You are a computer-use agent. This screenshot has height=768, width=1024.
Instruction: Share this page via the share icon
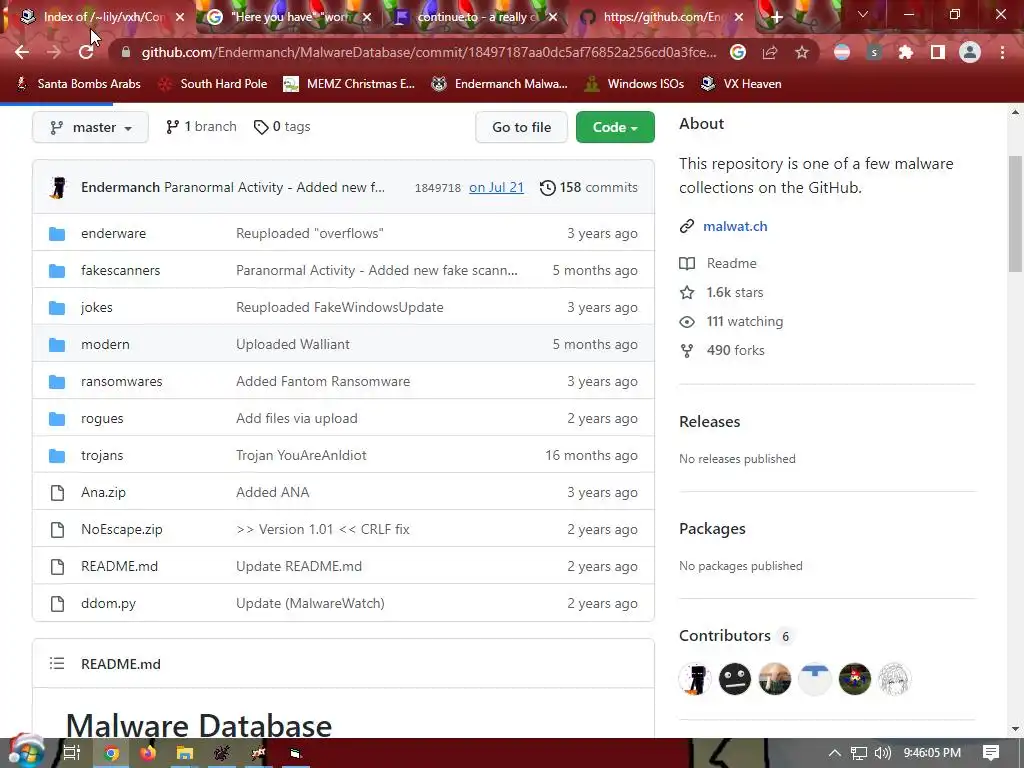[770, 52]
